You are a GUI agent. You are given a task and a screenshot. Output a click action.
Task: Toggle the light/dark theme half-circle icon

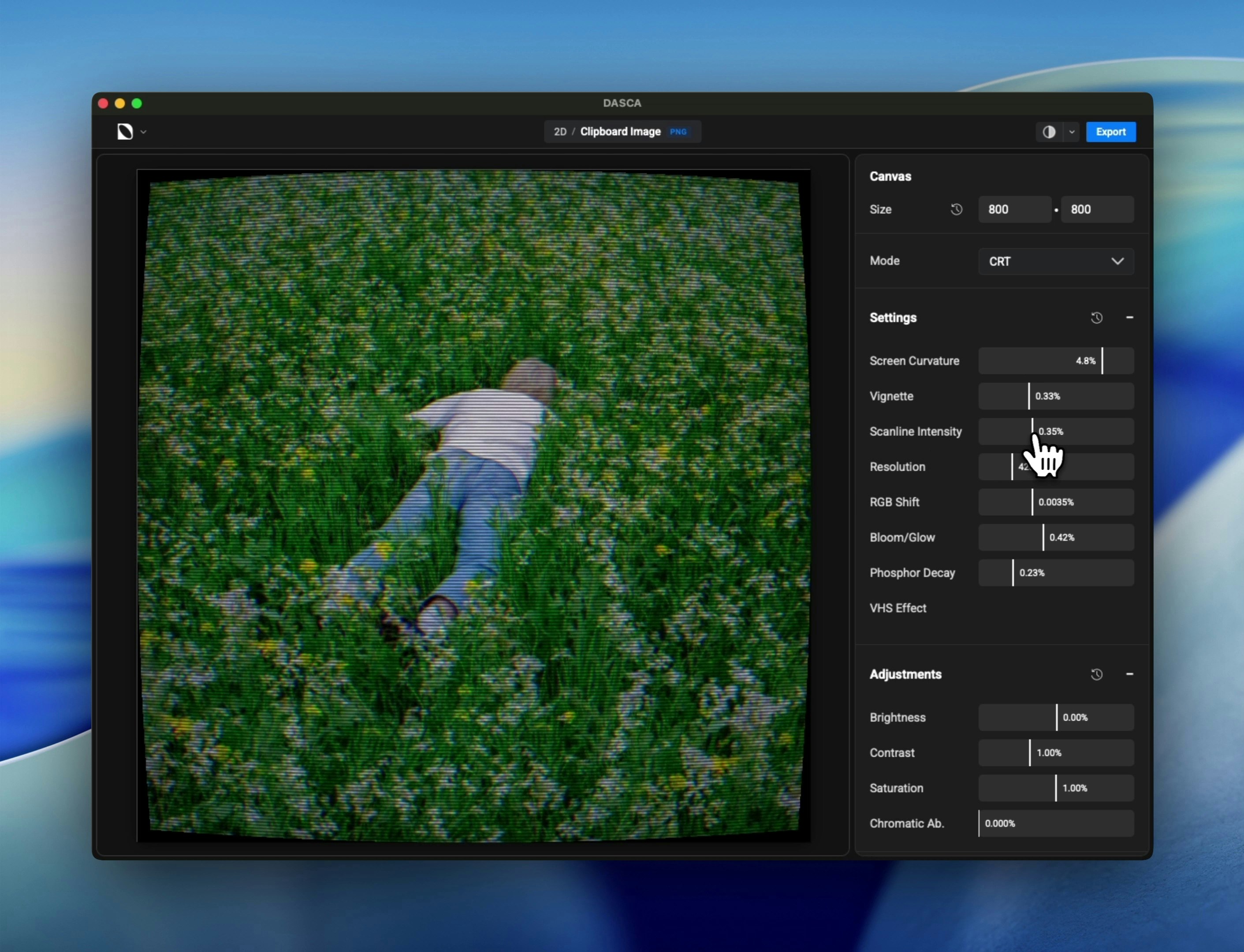point(1048,131)
